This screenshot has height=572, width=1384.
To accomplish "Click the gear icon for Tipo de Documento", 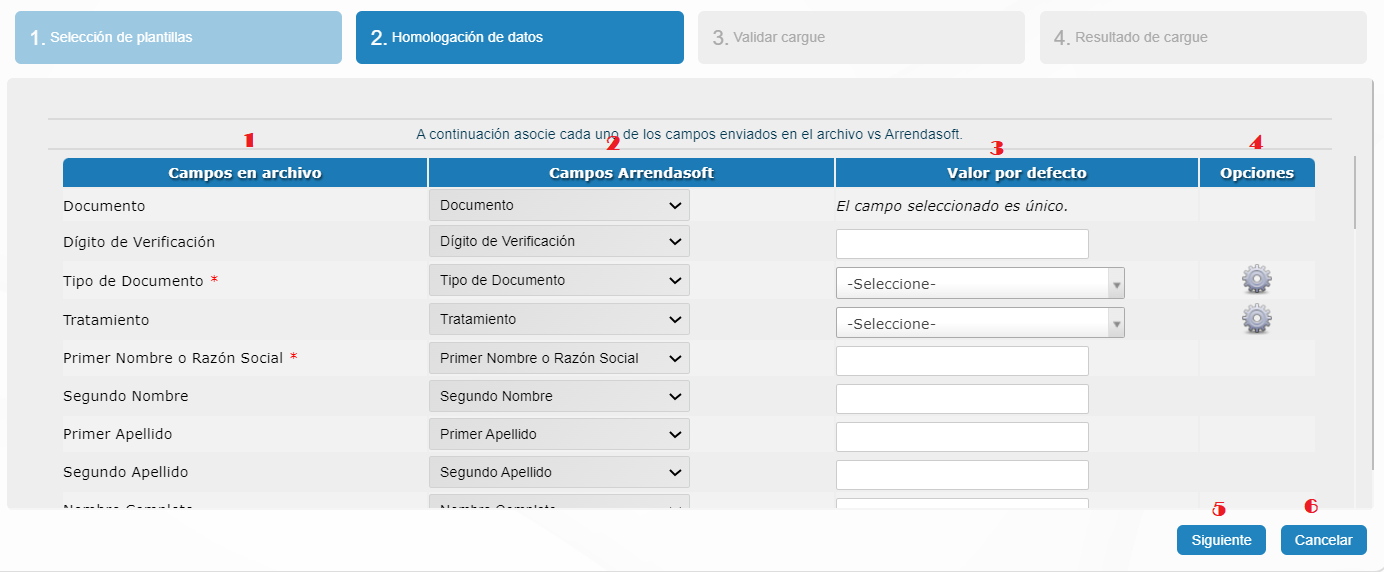I will [1256, 280].
